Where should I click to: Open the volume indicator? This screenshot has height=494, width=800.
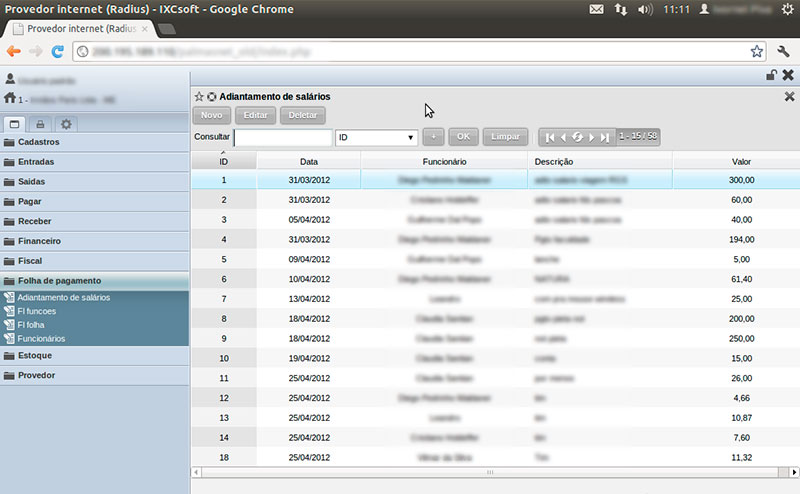tap(645, 9)
